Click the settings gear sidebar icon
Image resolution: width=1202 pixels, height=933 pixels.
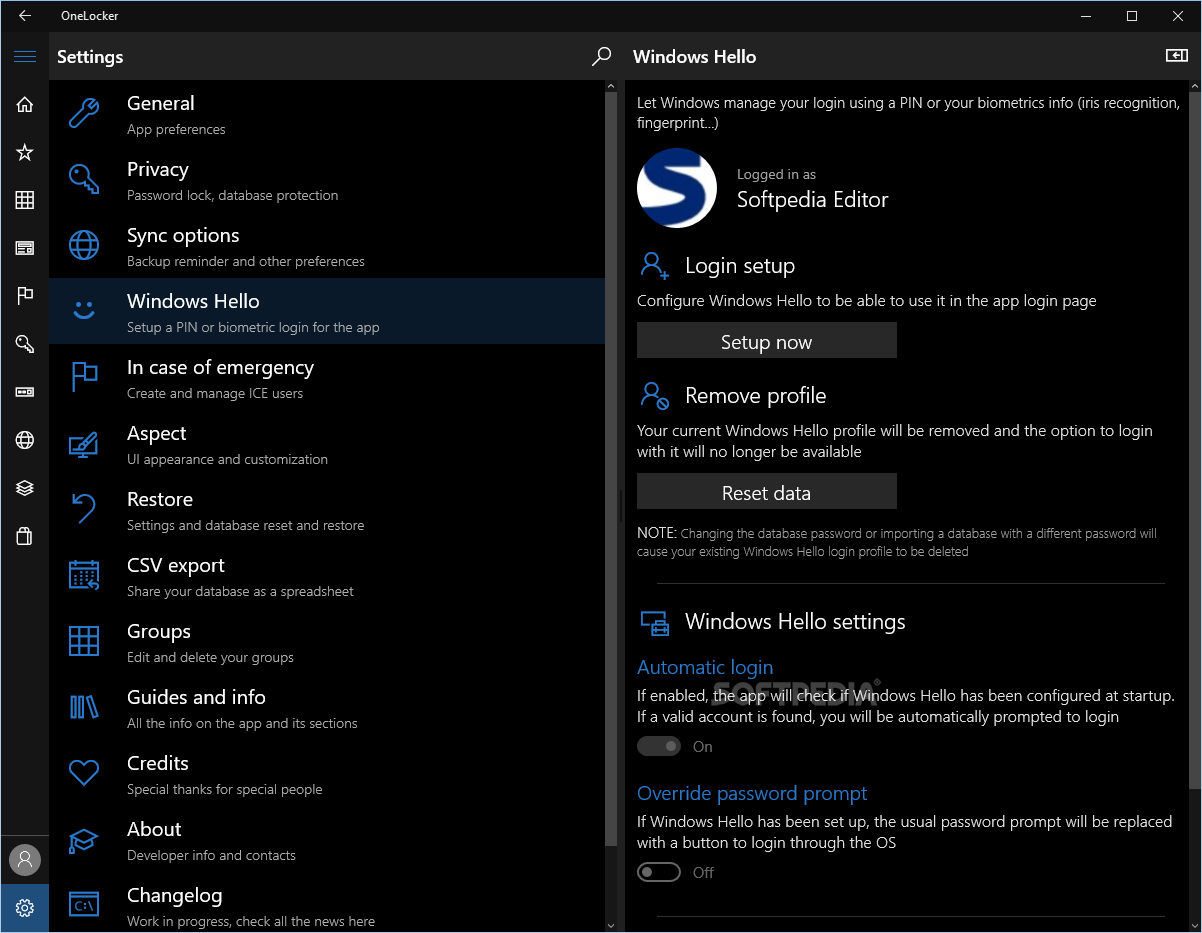pos(25,908)
